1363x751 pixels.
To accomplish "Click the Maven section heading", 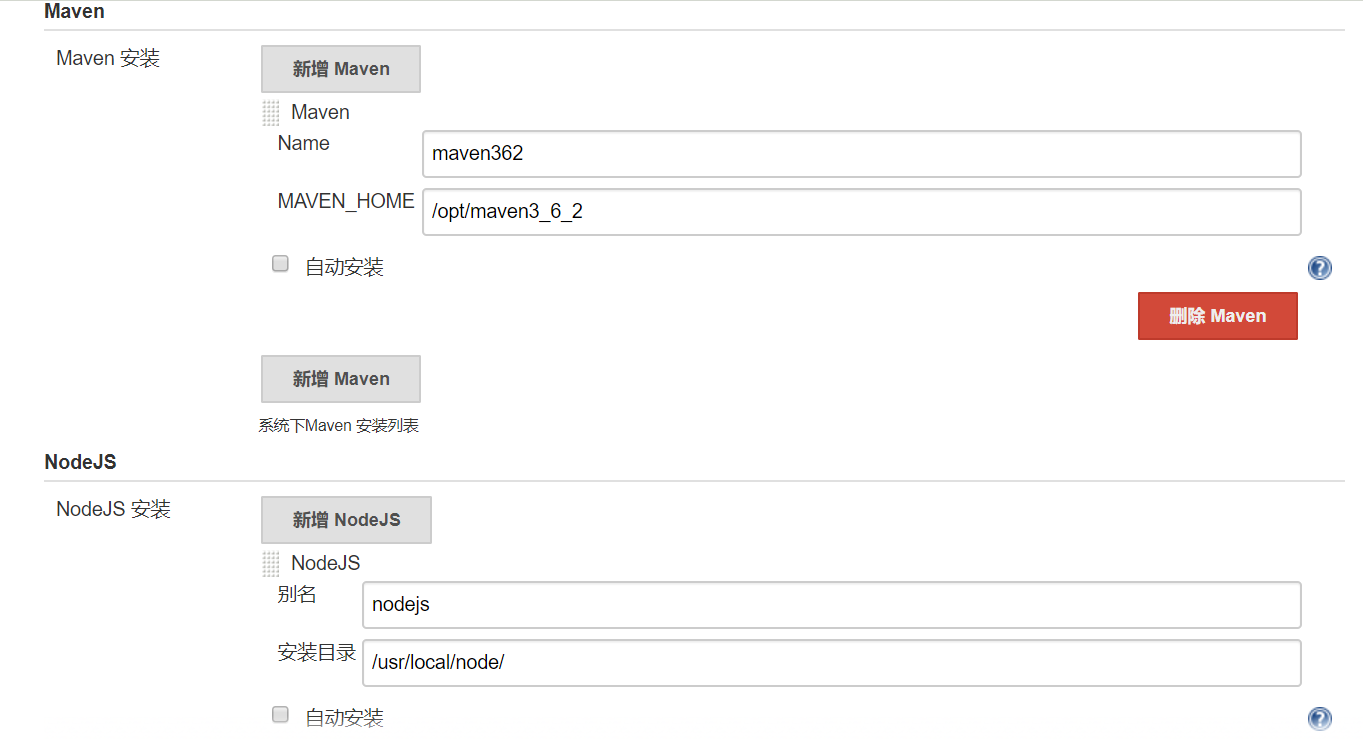I will [x=75, y=12].
